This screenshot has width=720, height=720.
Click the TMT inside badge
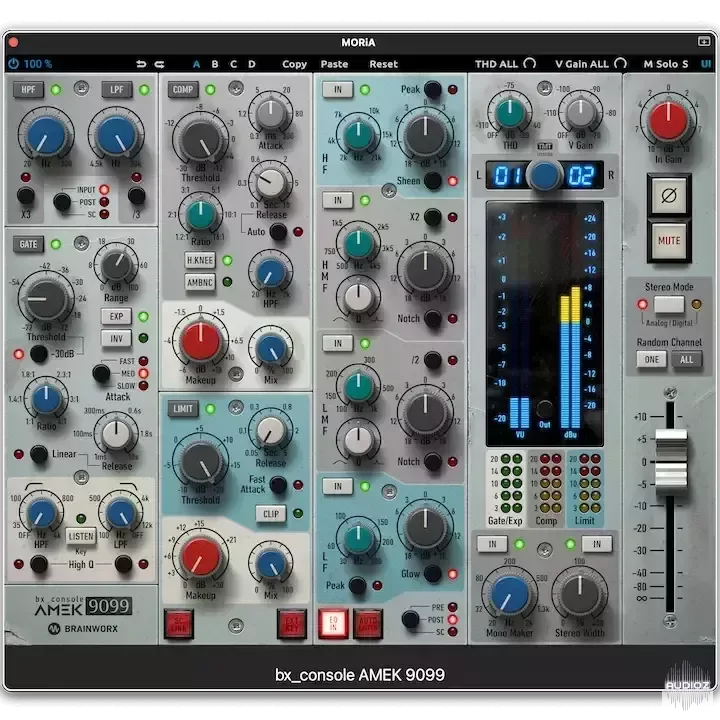point(545,147)
